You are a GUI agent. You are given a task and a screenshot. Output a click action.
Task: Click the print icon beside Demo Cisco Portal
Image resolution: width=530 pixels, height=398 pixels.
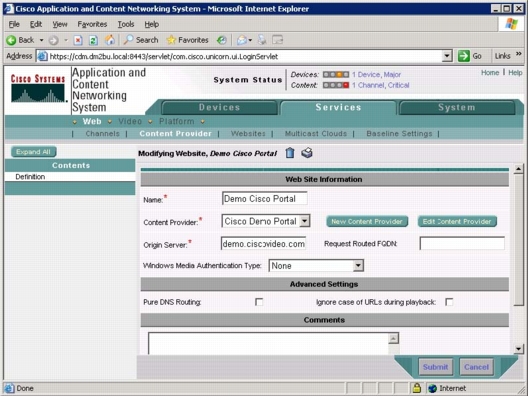(x=307, y=153)
